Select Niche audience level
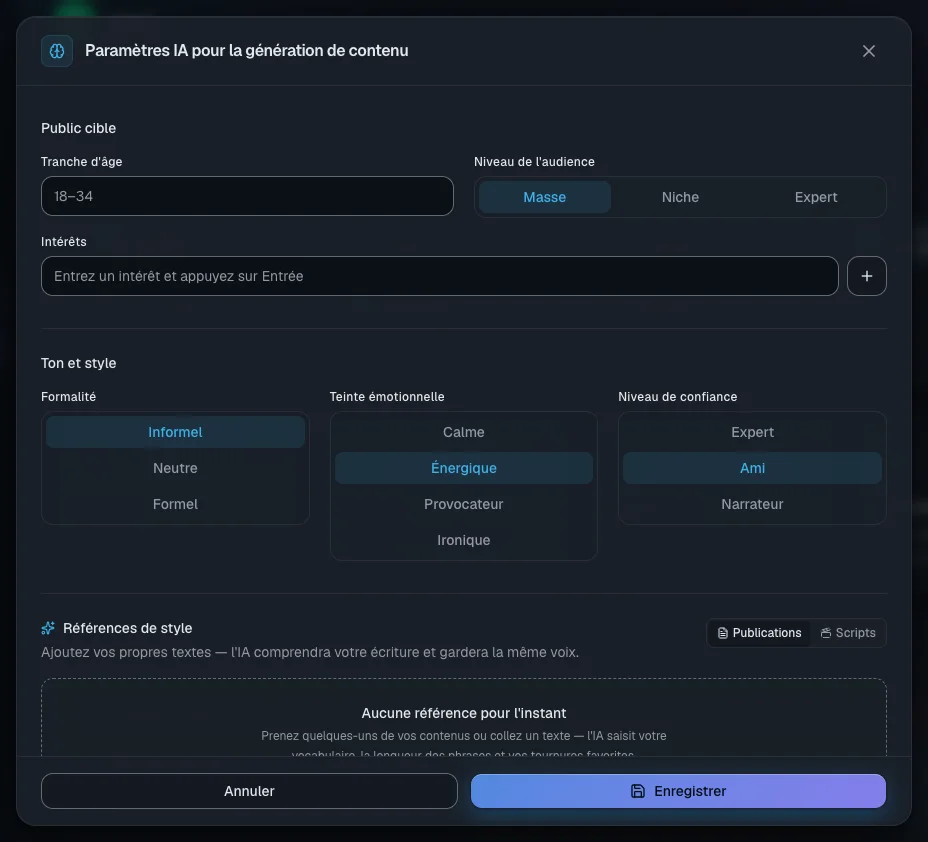928x842 pixels. click(680, 197)
